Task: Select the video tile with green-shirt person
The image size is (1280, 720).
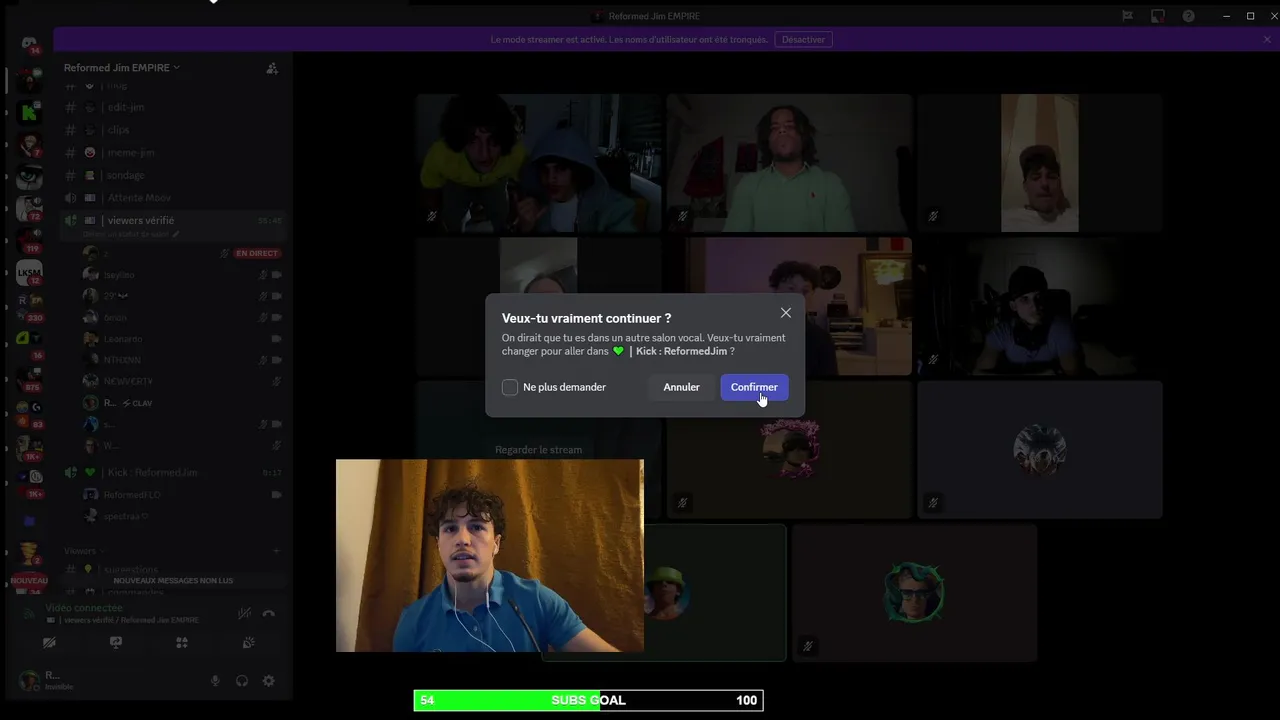Action: tap(789, 163)
